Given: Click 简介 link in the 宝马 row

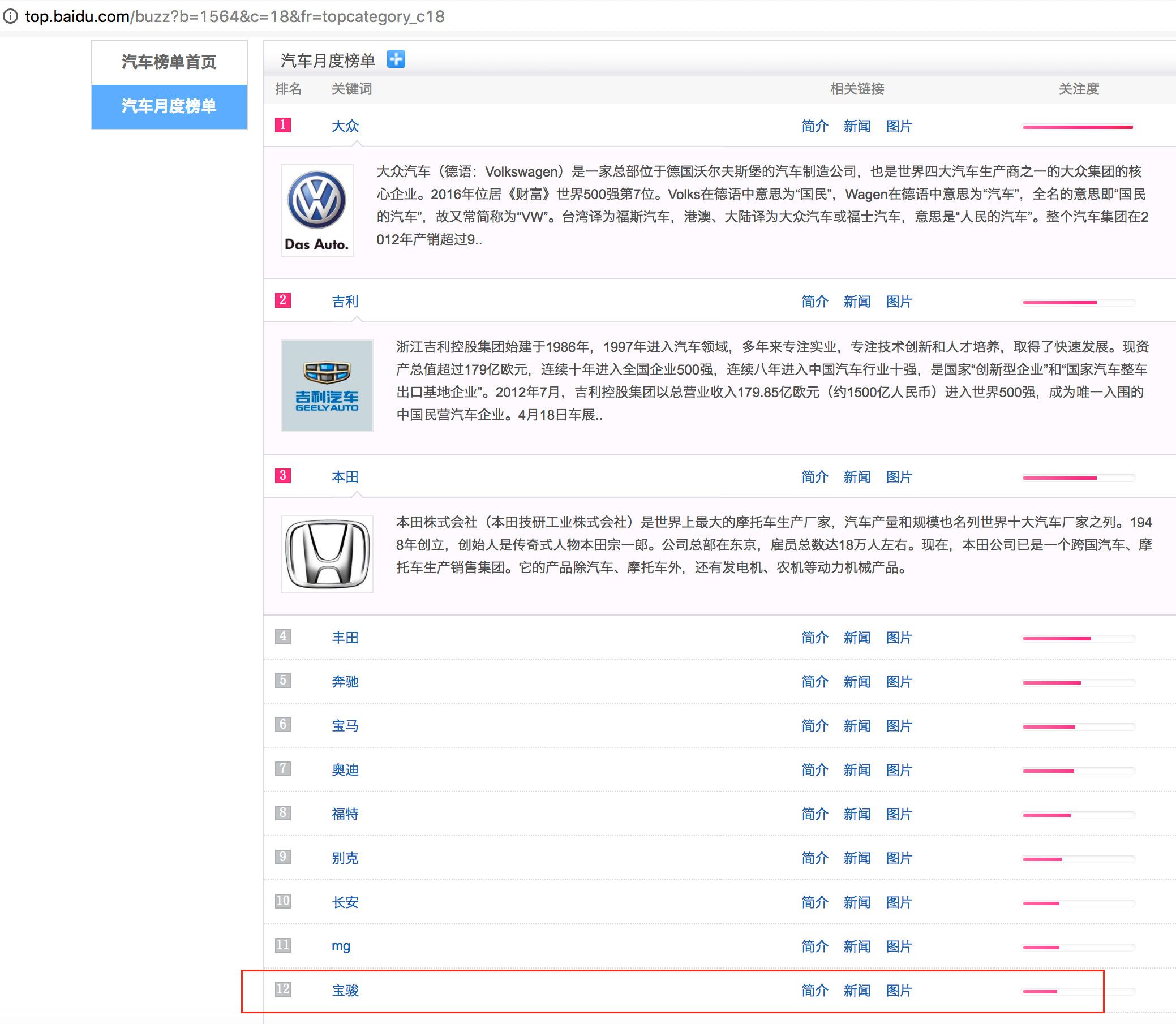Looking at the screenshot, I should pyautogui.click(x=815, y=726).
